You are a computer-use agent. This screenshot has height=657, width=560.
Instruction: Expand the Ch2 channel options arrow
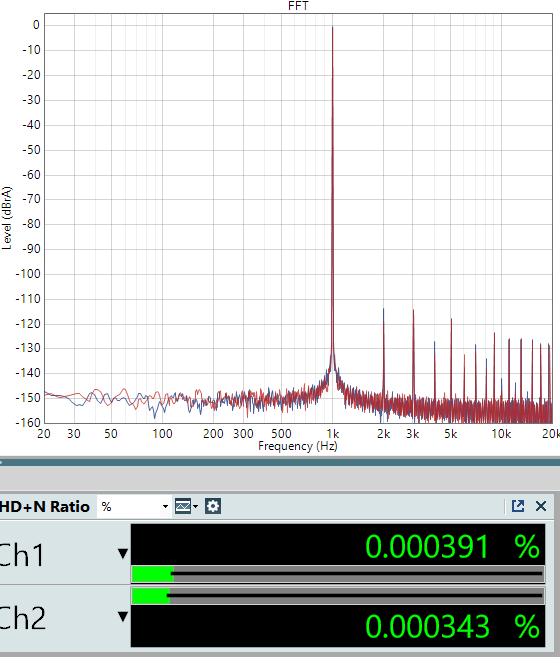123,617
